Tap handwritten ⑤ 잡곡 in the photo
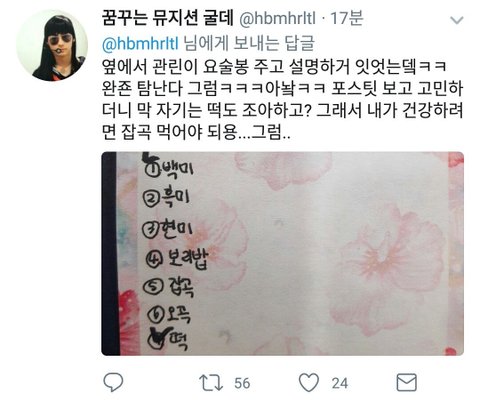The image size is (480, 402). click(168, 286)
